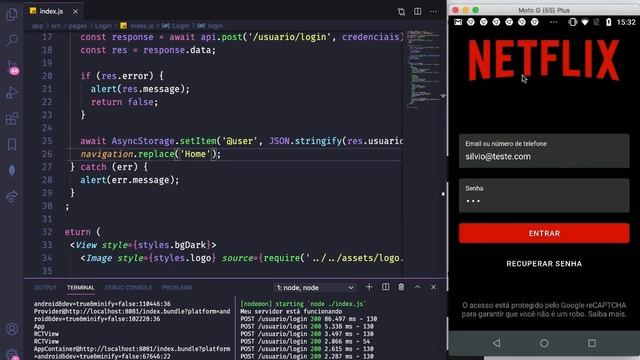Create a new terminal with plus icon
The width and height of the screenshot is (640, 360).
point(369,287)
